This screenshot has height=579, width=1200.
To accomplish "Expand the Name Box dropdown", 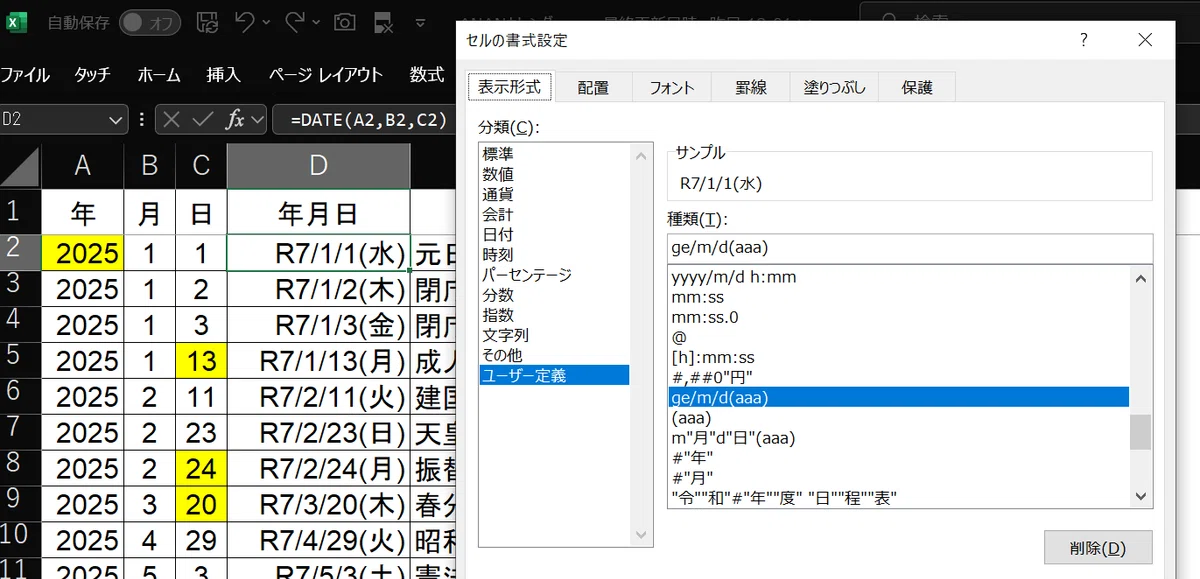I will [x=117, y=120].
